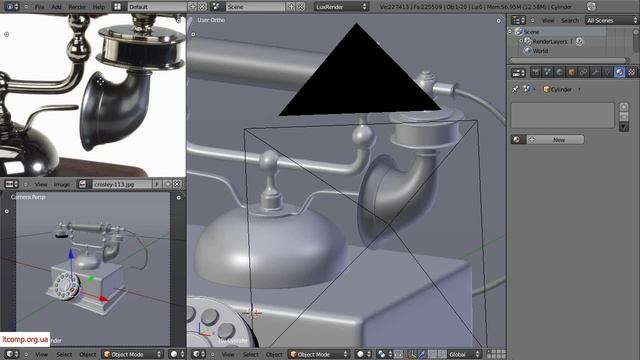Open main viewport editor type selector
The height and width of the screenshot is (360, 640).
(198, 354)
